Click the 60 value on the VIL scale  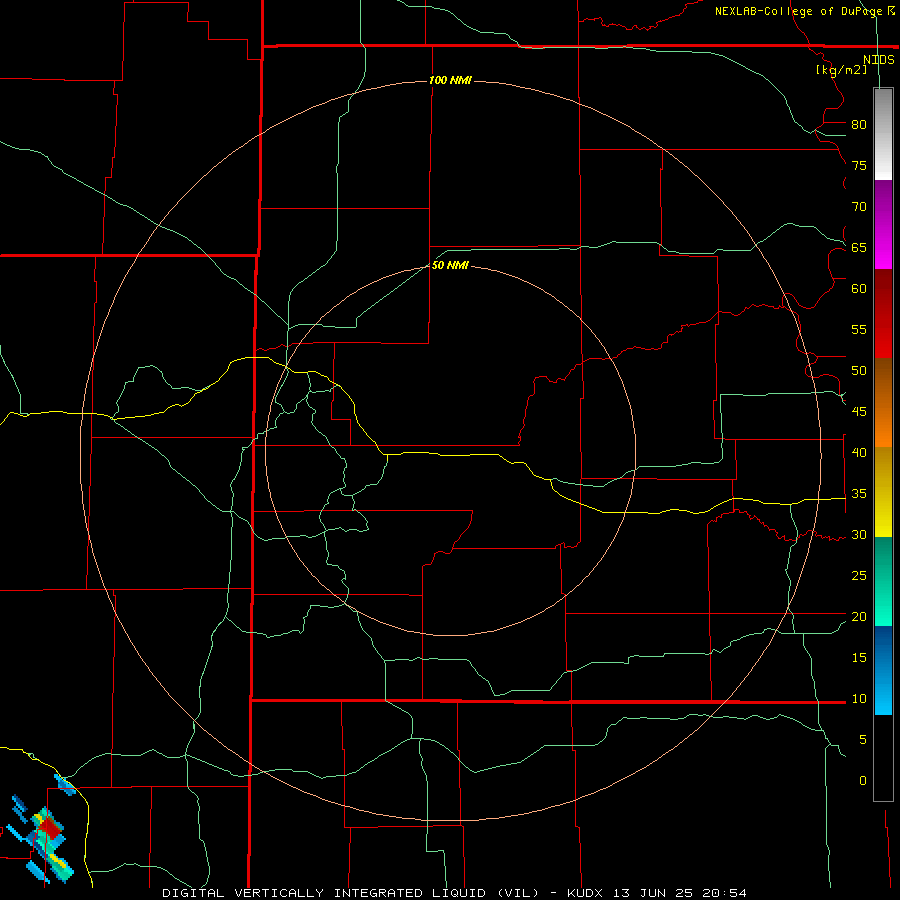coord(859,289)
